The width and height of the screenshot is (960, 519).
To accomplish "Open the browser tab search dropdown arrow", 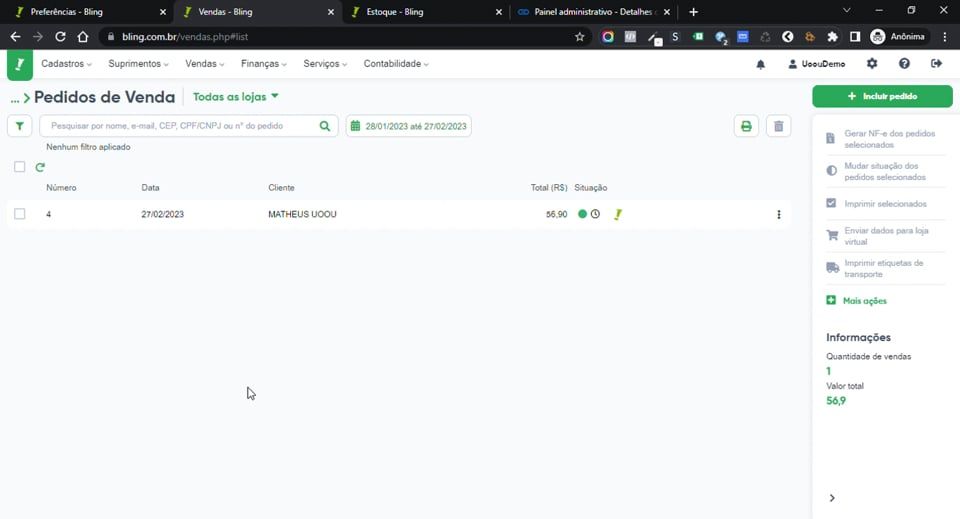I will click(x=847, y=11).
